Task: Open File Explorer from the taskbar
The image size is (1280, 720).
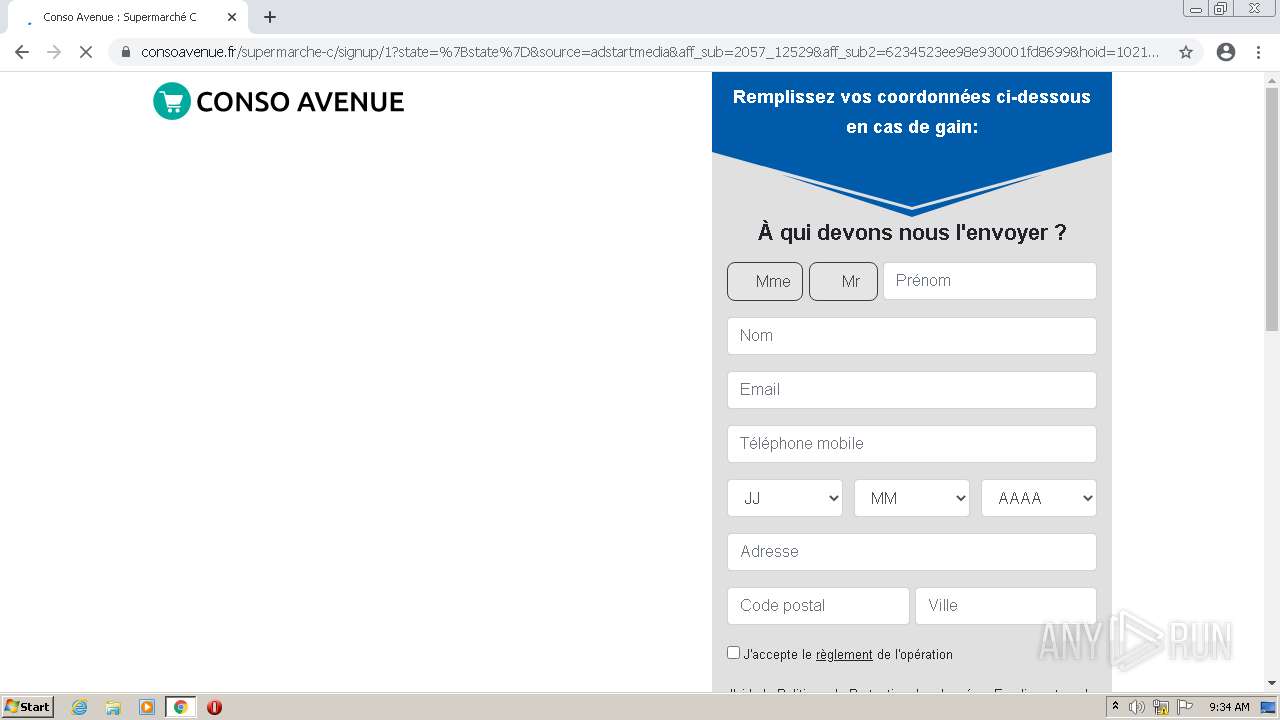Action: [x=113, y=707]
